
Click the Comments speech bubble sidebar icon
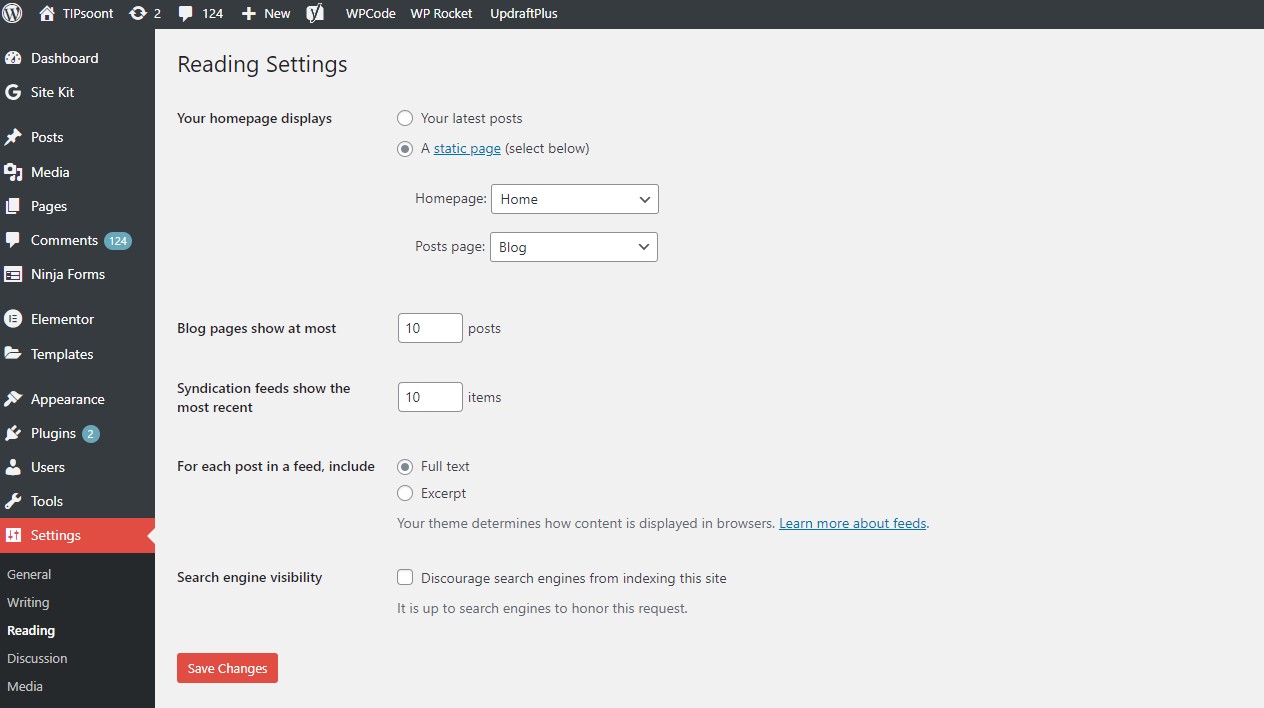pos(13,240)
